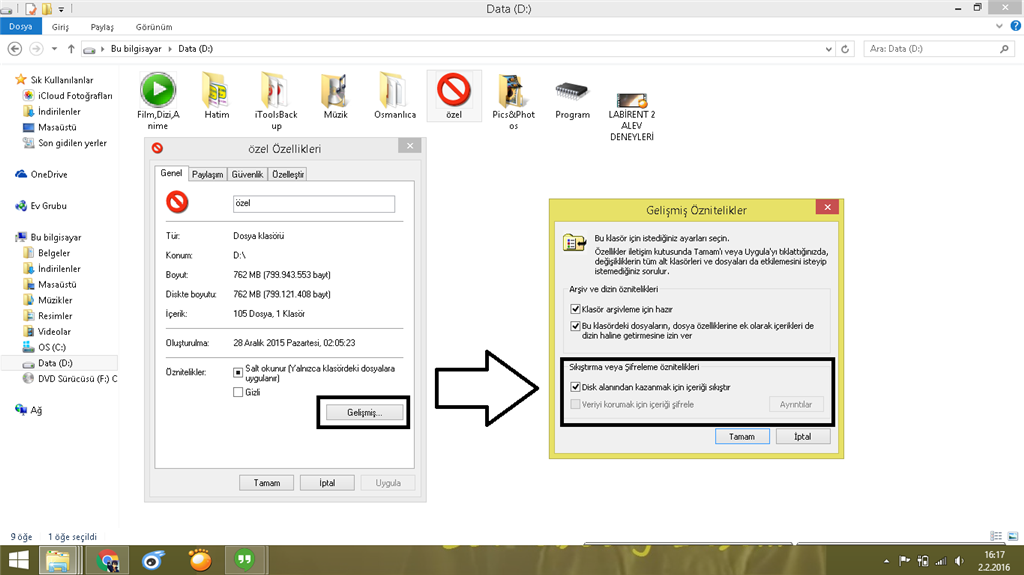The height and width of the screenshot is (575, 1024).
Task: Switch to the Paylaşım tab
Action: (207, 174)
